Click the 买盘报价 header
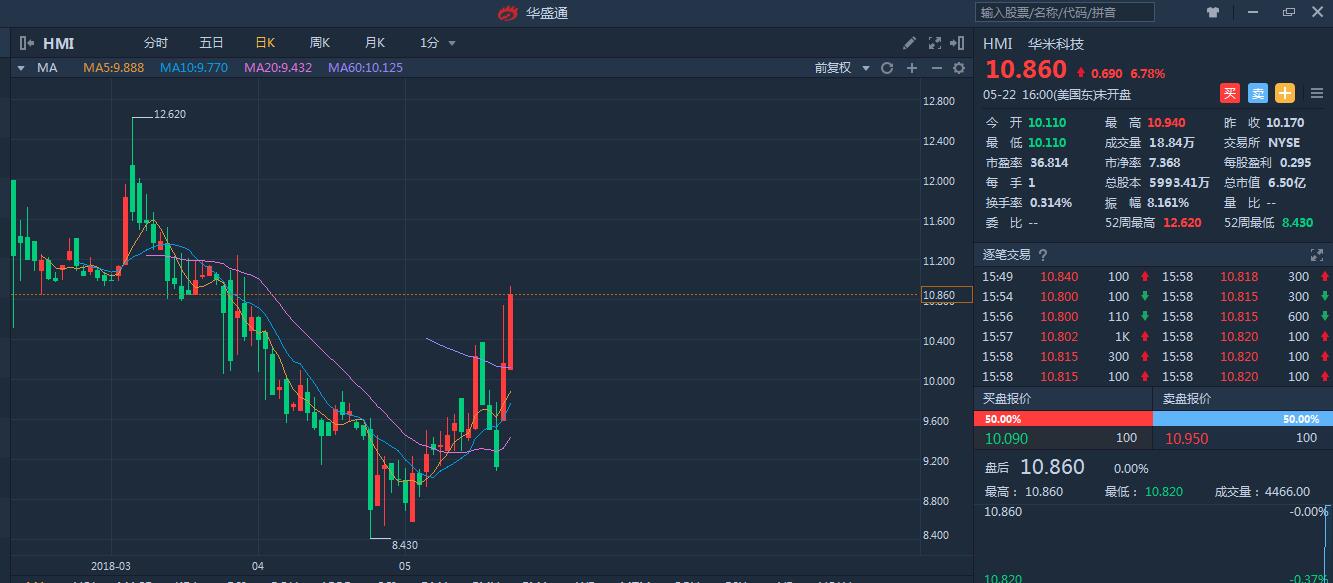This screenshot has height=583, width=1333. tap(1007, 398)
